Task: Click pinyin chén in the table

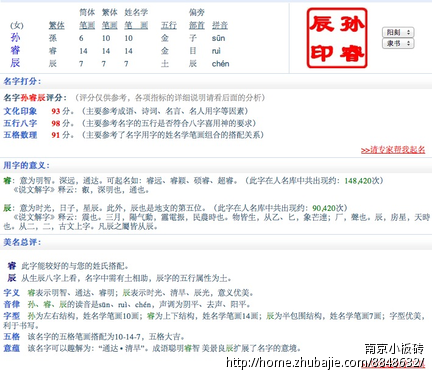Action: 220,63
